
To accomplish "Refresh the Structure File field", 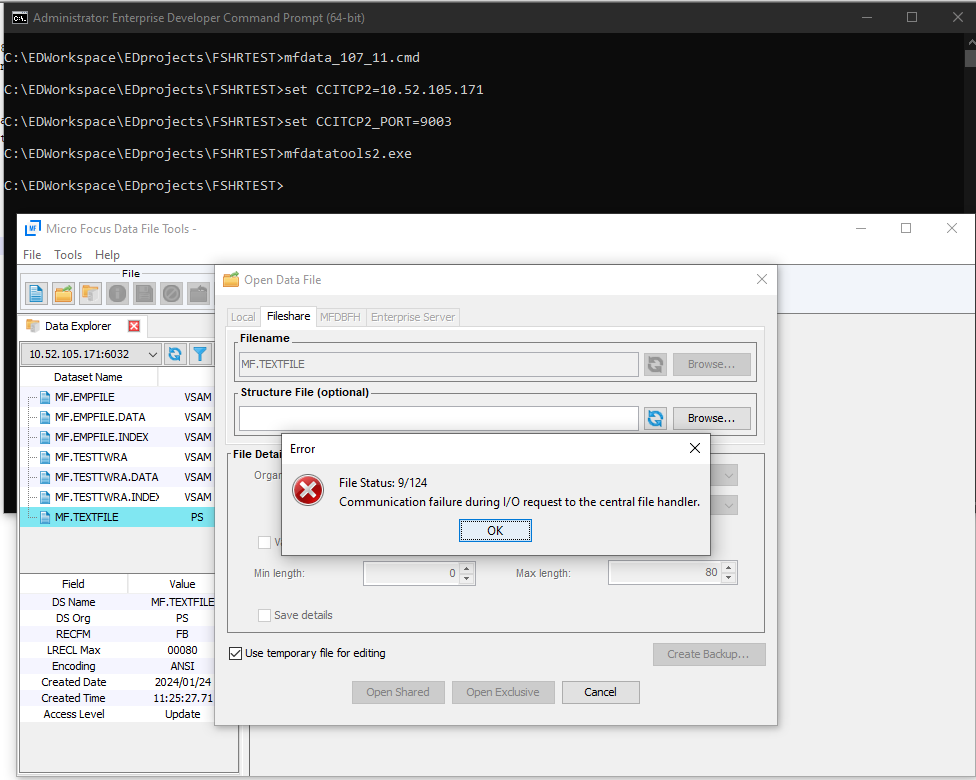I will 655,419.
